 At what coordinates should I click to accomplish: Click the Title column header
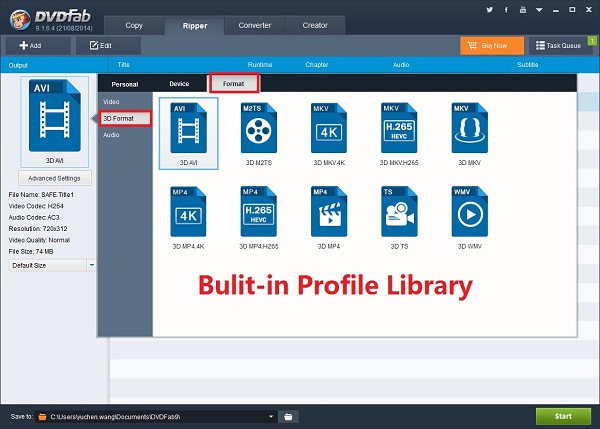tap(124, 65)
